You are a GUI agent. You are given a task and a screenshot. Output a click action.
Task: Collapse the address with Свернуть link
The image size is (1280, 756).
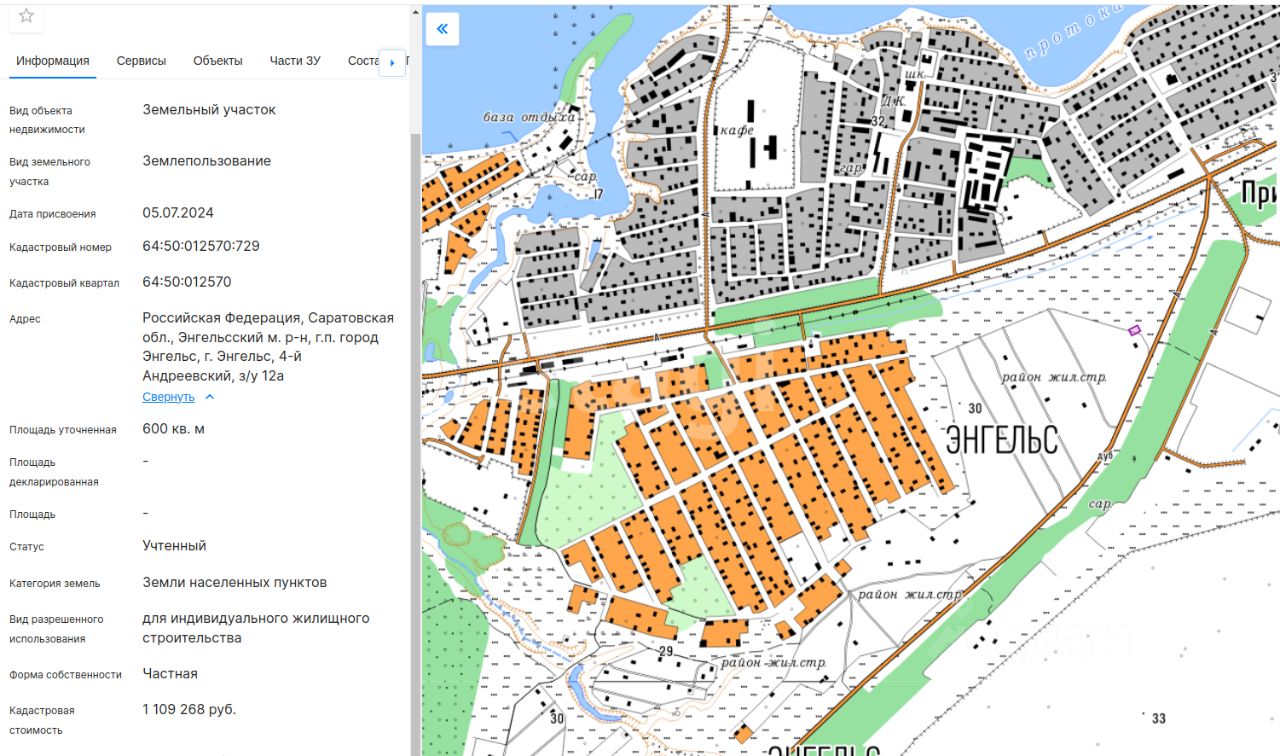(168, 397)
